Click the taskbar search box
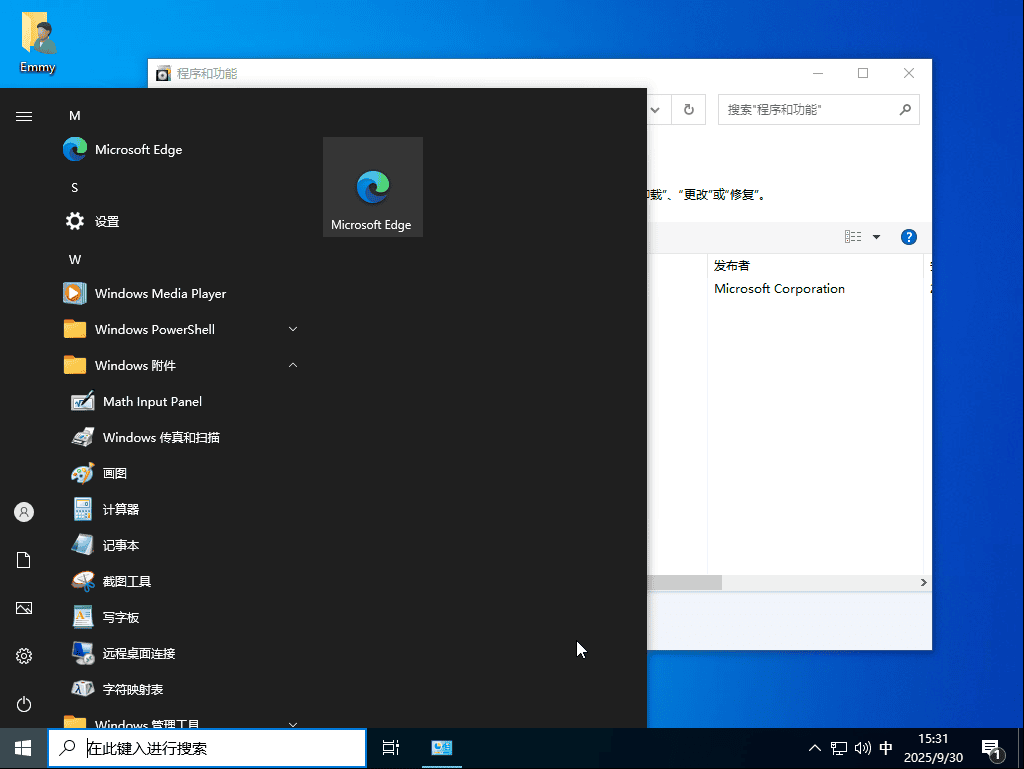 220,748
